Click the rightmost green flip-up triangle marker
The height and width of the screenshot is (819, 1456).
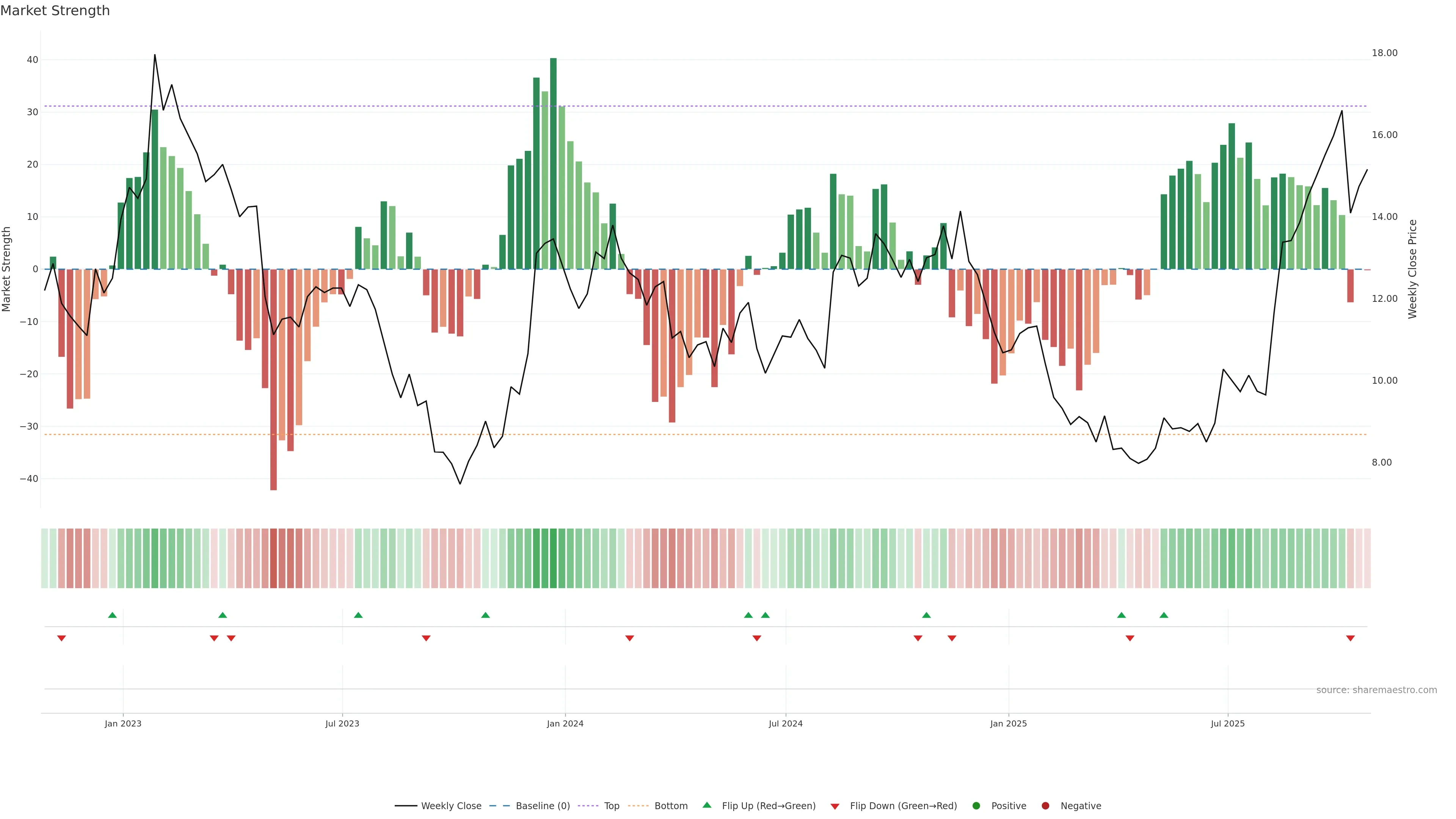tap(1164, 615)
